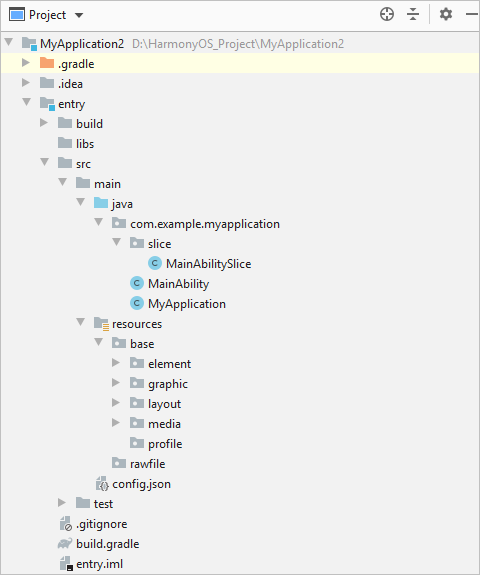The image size is (480, 575).
Task: Open the Project panel settings gear
Action: 446,15
